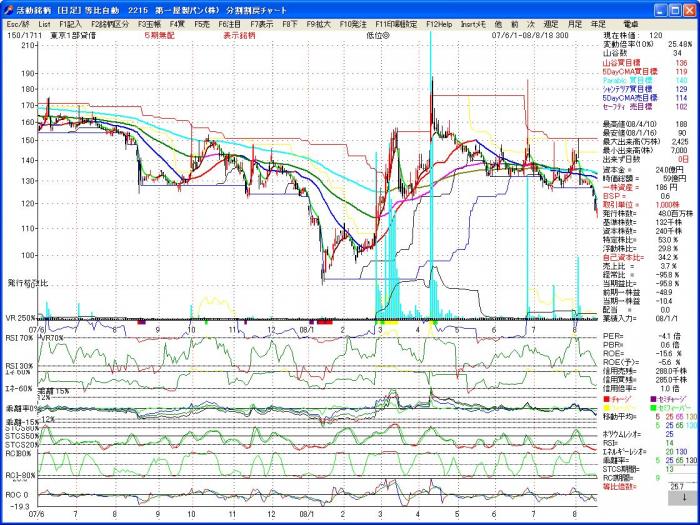Viewport: 700px width, 525px height.
Task: Click 他 in the menu bar
Action: coord(499,24)
